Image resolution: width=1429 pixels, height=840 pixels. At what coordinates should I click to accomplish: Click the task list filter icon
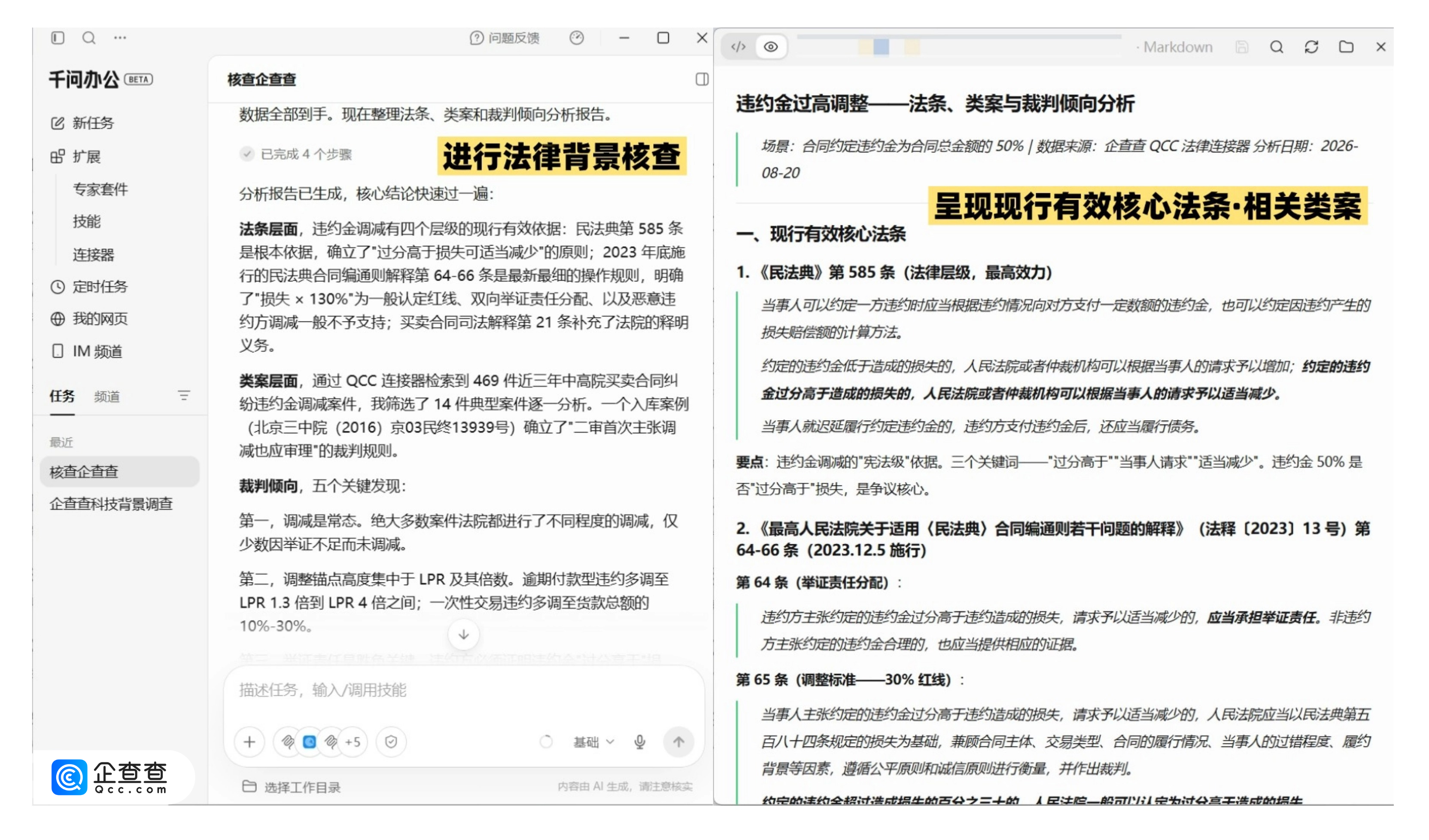184,396
